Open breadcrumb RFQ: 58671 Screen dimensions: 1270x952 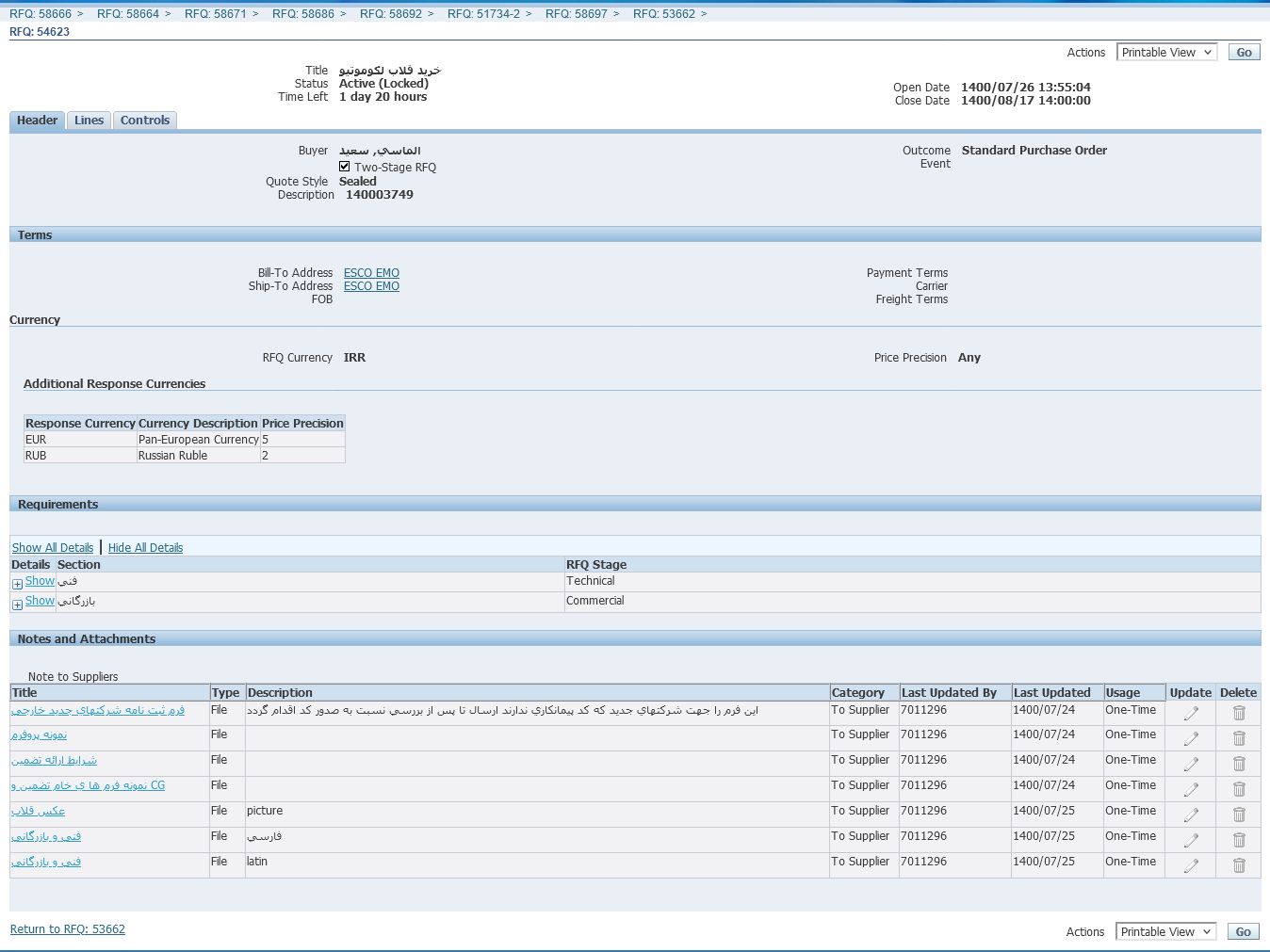point(216,14)
